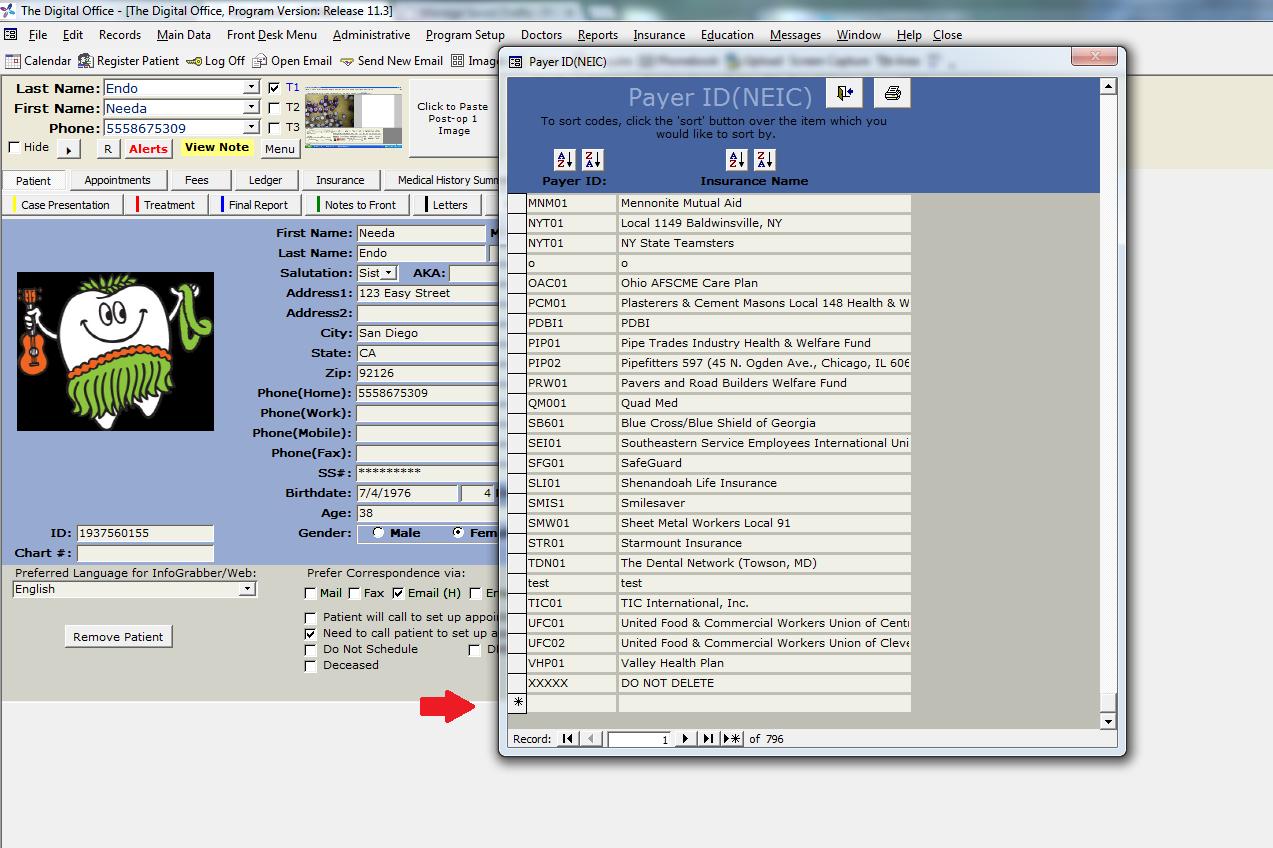Switch to the Appointments tab

click(x=118, y=180)
